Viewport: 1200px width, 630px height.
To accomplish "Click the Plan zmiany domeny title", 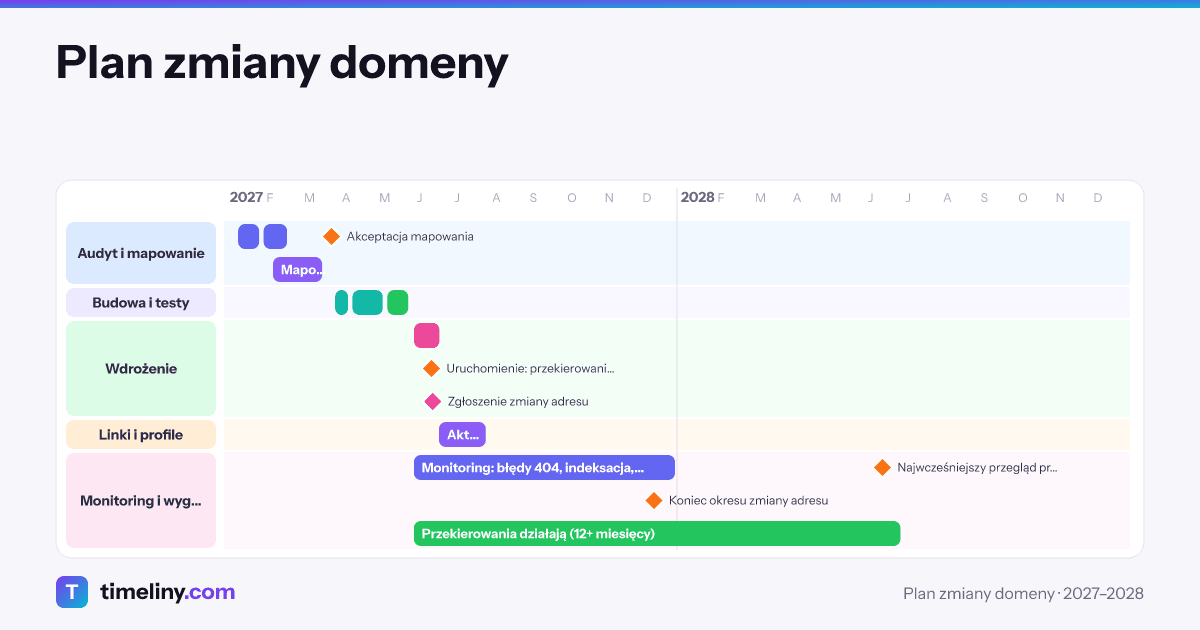I will click(282, 62).
